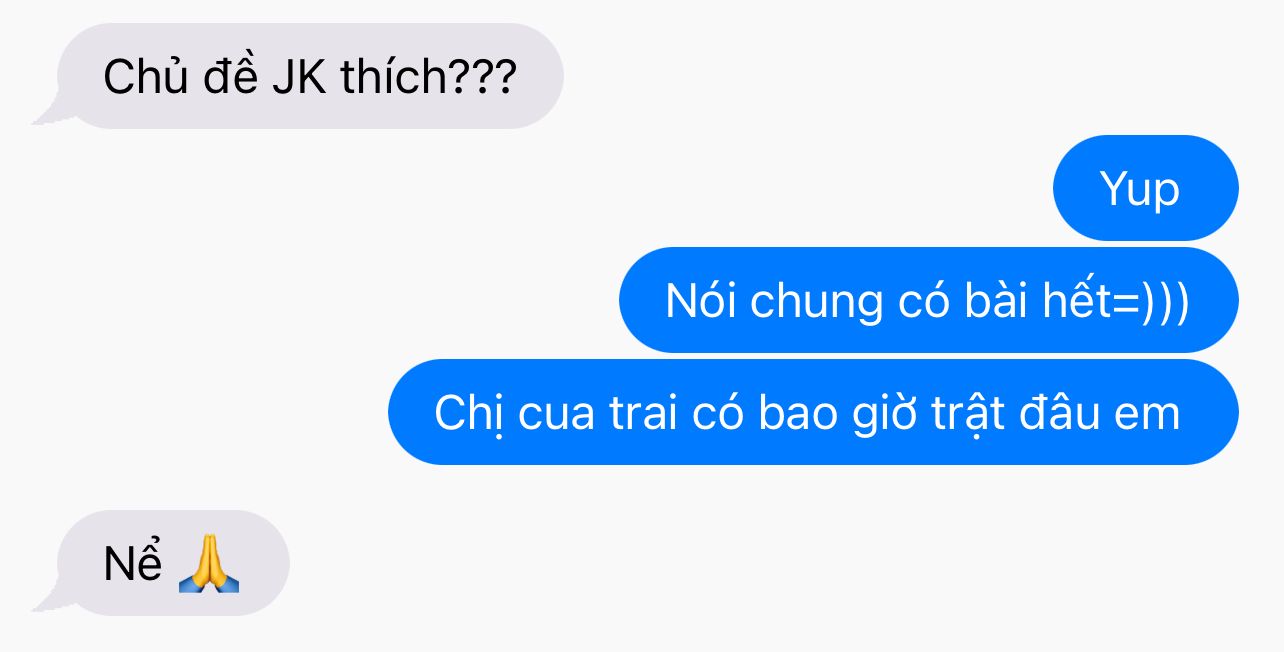Click the word 'Nể' beside the emoji

(133, 563)
